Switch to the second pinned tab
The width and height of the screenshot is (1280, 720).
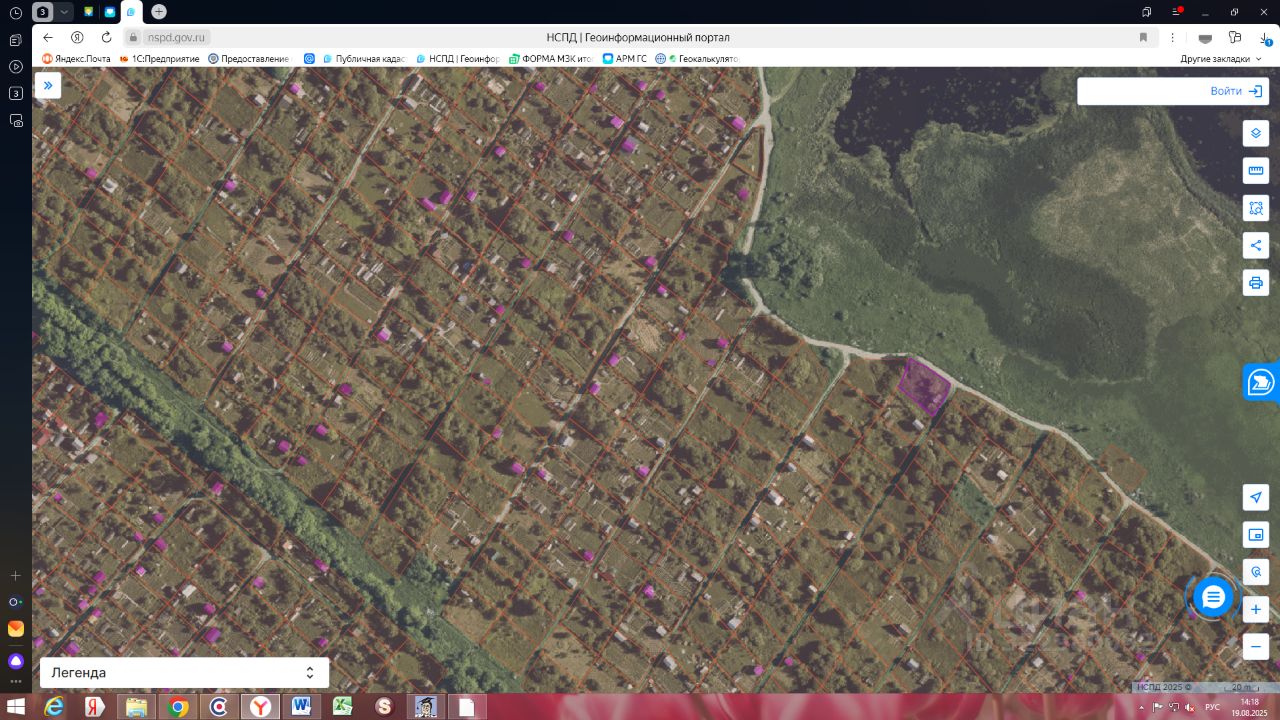(110, 12)
